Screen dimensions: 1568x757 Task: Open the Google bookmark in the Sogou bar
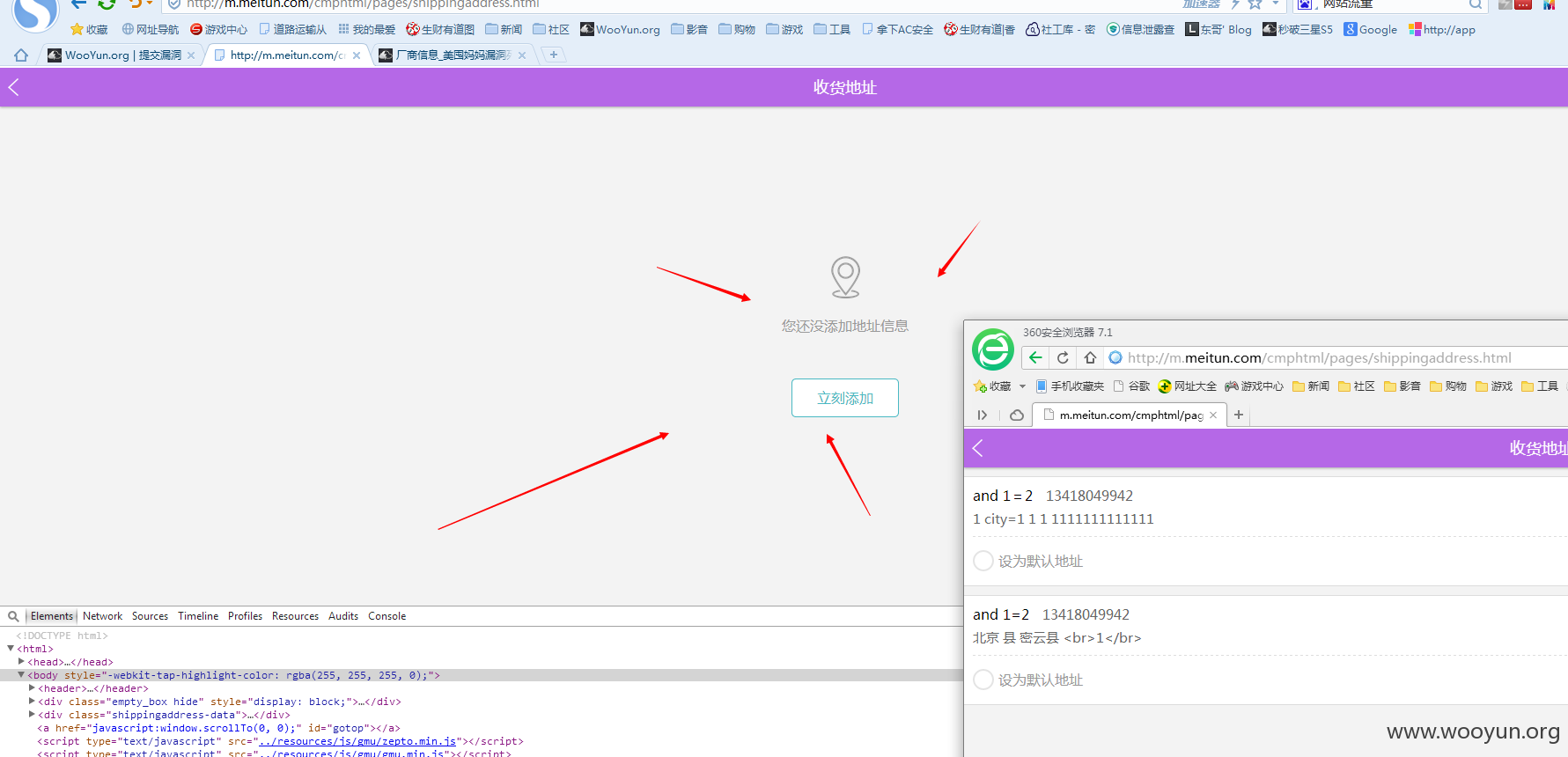[1371, 30]
